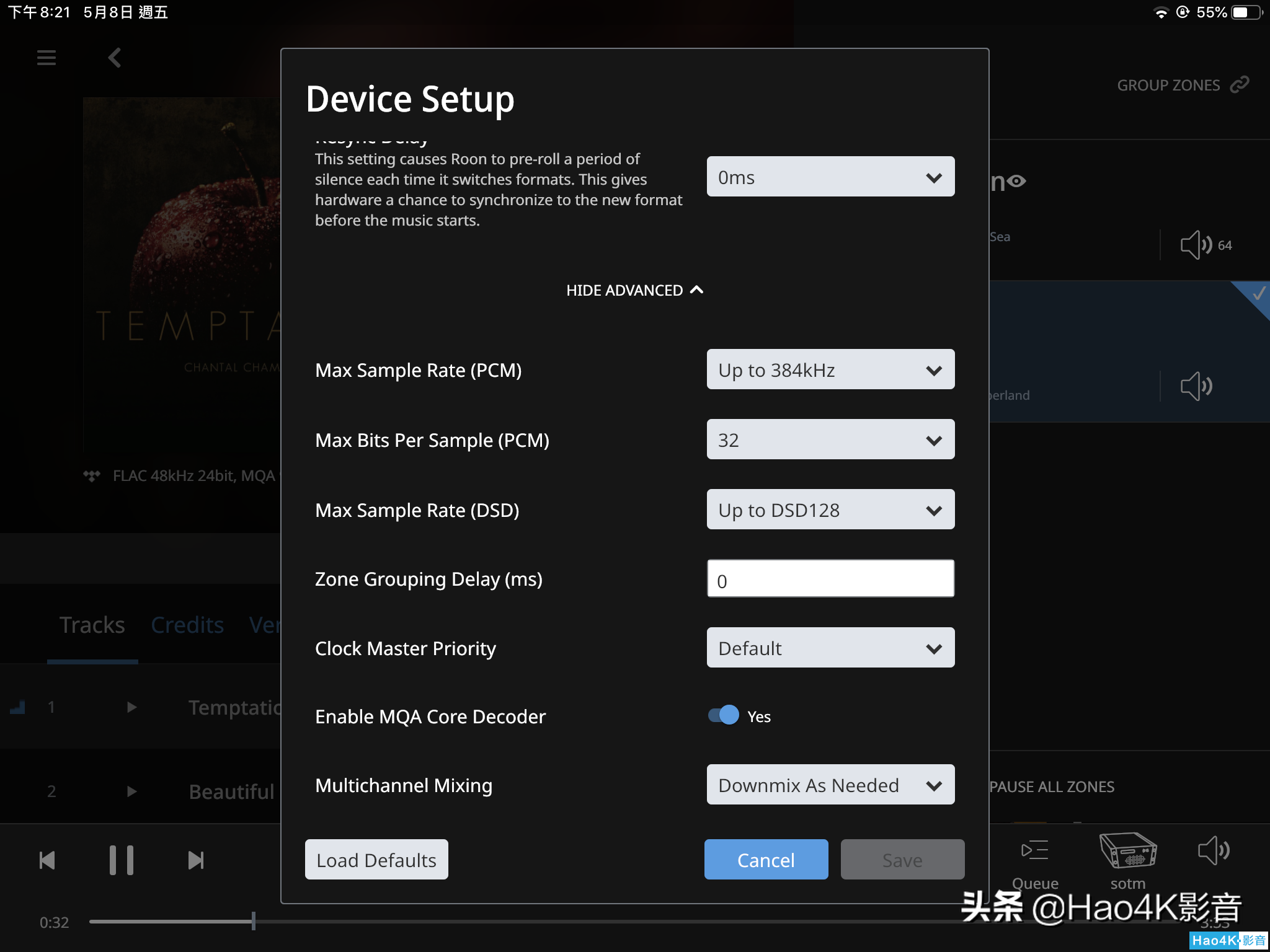Click the Cancel button

[x=766, y=860]
